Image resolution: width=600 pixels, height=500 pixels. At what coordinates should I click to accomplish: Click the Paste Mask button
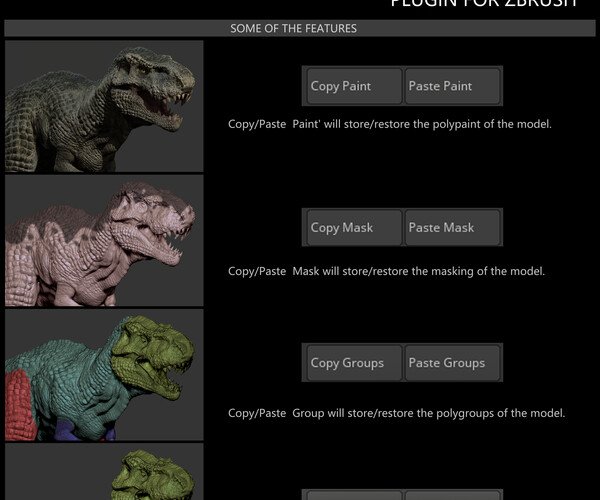click(452, 228)
